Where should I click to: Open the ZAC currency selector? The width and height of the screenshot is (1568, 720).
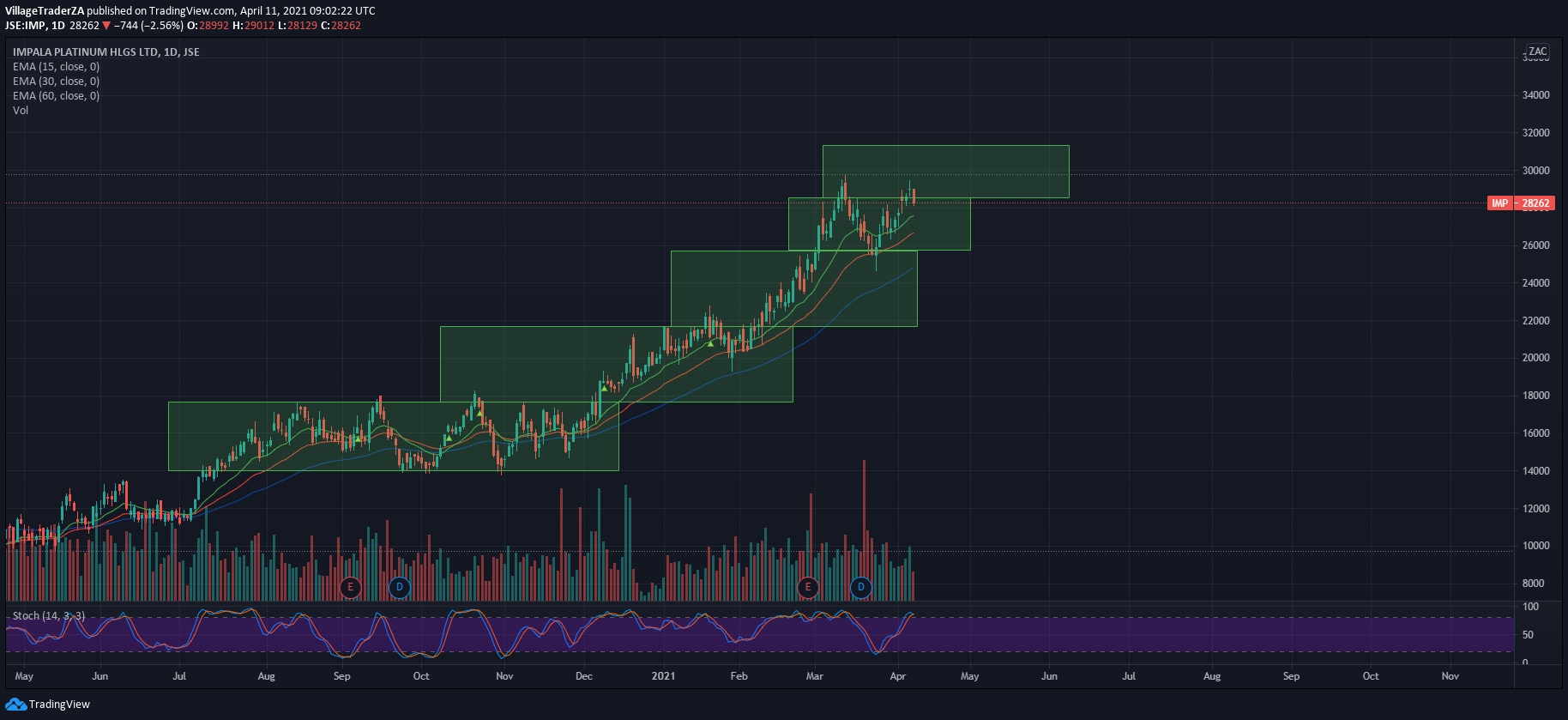pos(1537,51)
